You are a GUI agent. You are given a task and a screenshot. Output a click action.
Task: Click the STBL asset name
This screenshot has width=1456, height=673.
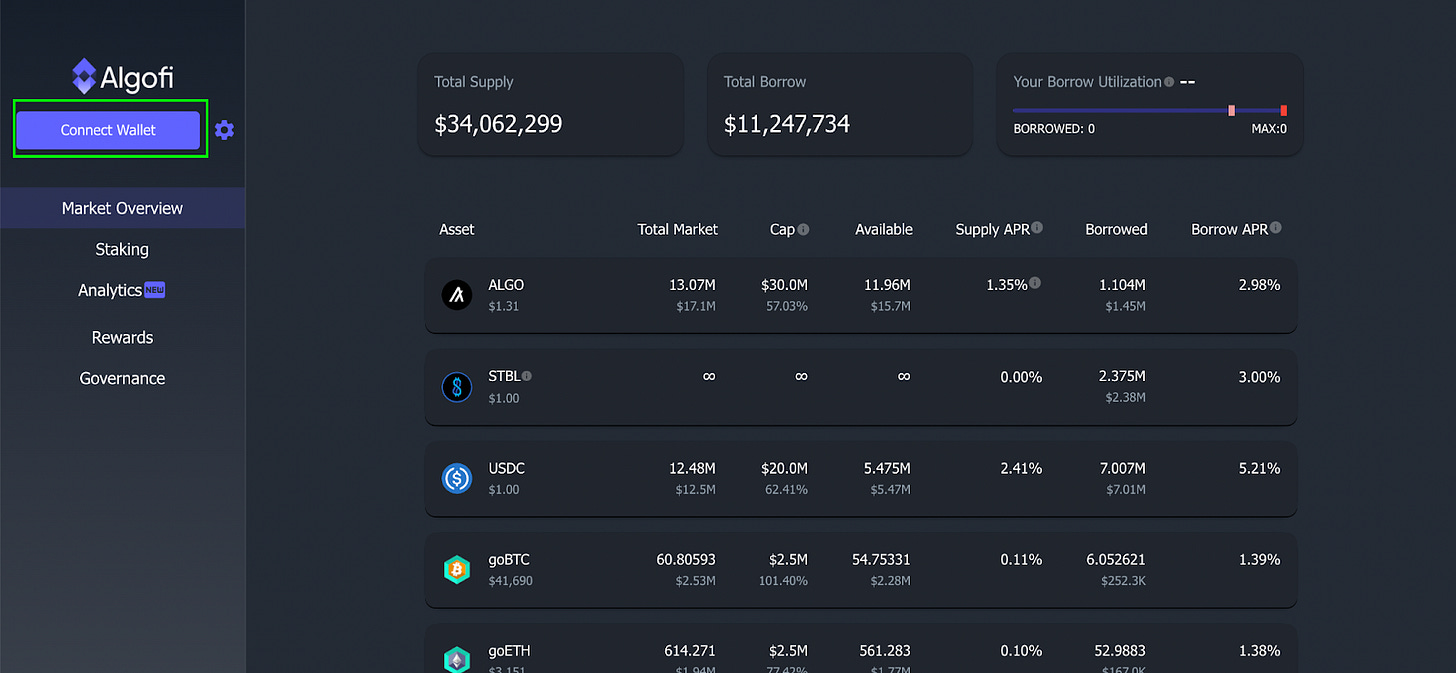(x=504, y=377)
